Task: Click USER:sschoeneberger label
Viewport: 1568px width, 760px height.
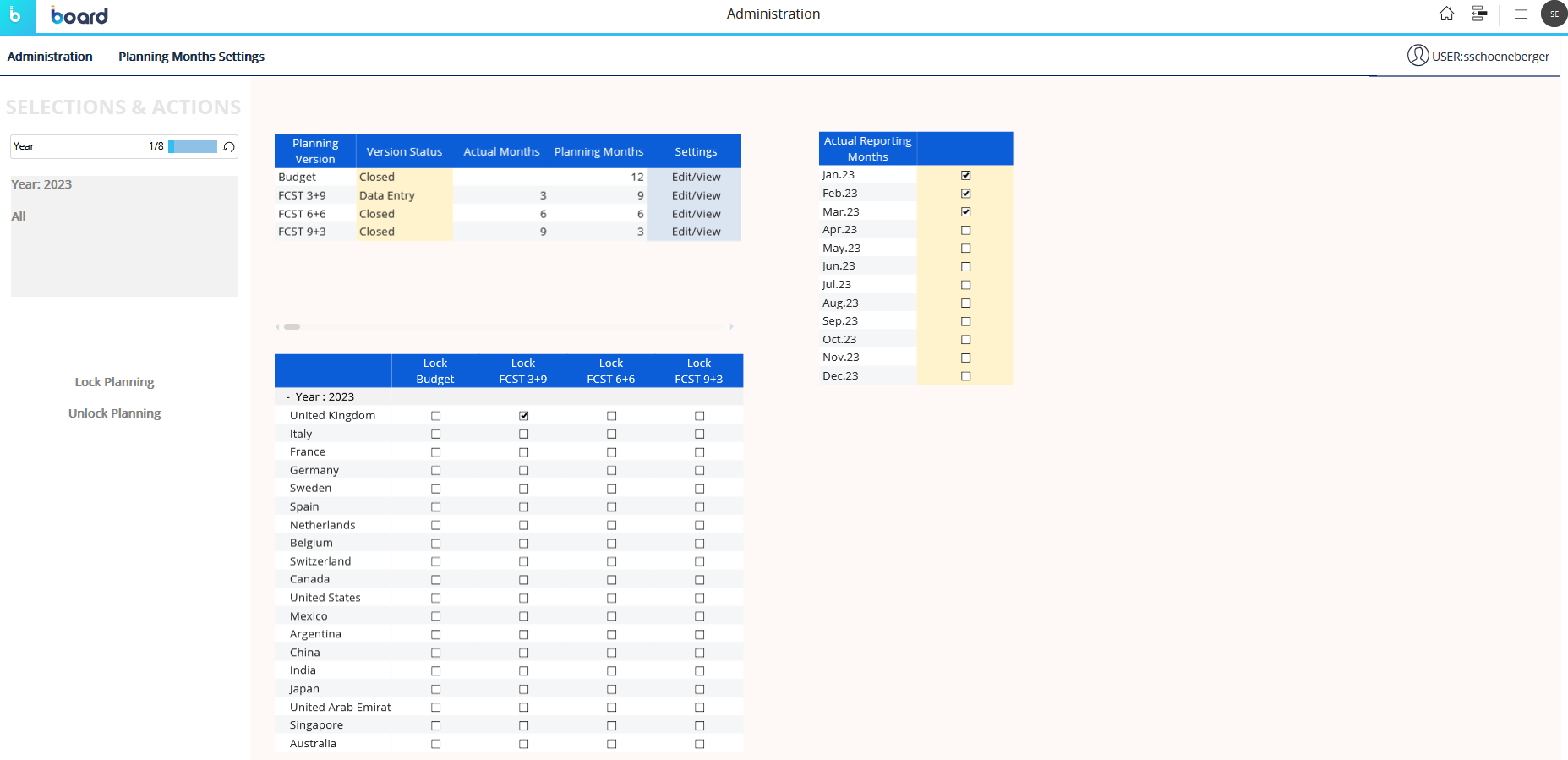Action: point(1490,57)
